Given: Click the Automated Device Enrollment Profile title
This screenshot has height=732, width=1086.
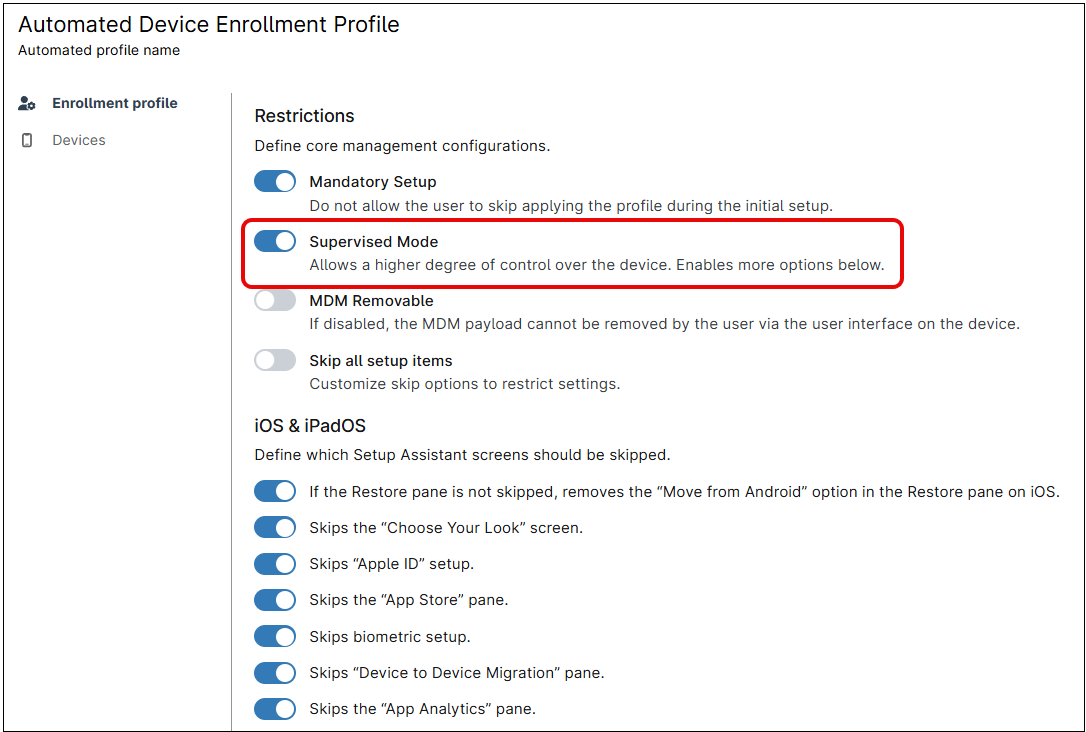Looking at the screenshot, I should coord(208,25).
